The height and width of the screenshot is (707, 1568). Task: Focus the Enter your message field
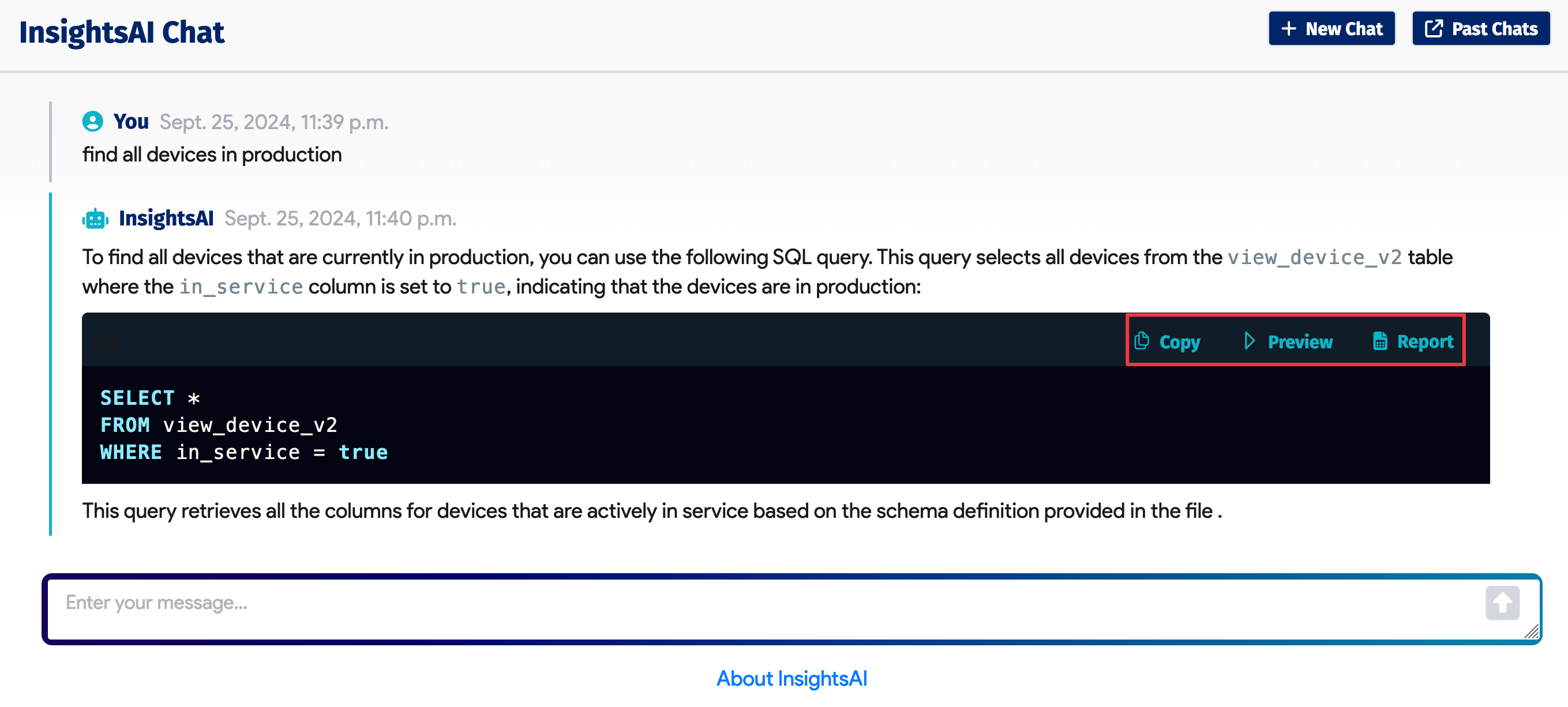(791, 609)
